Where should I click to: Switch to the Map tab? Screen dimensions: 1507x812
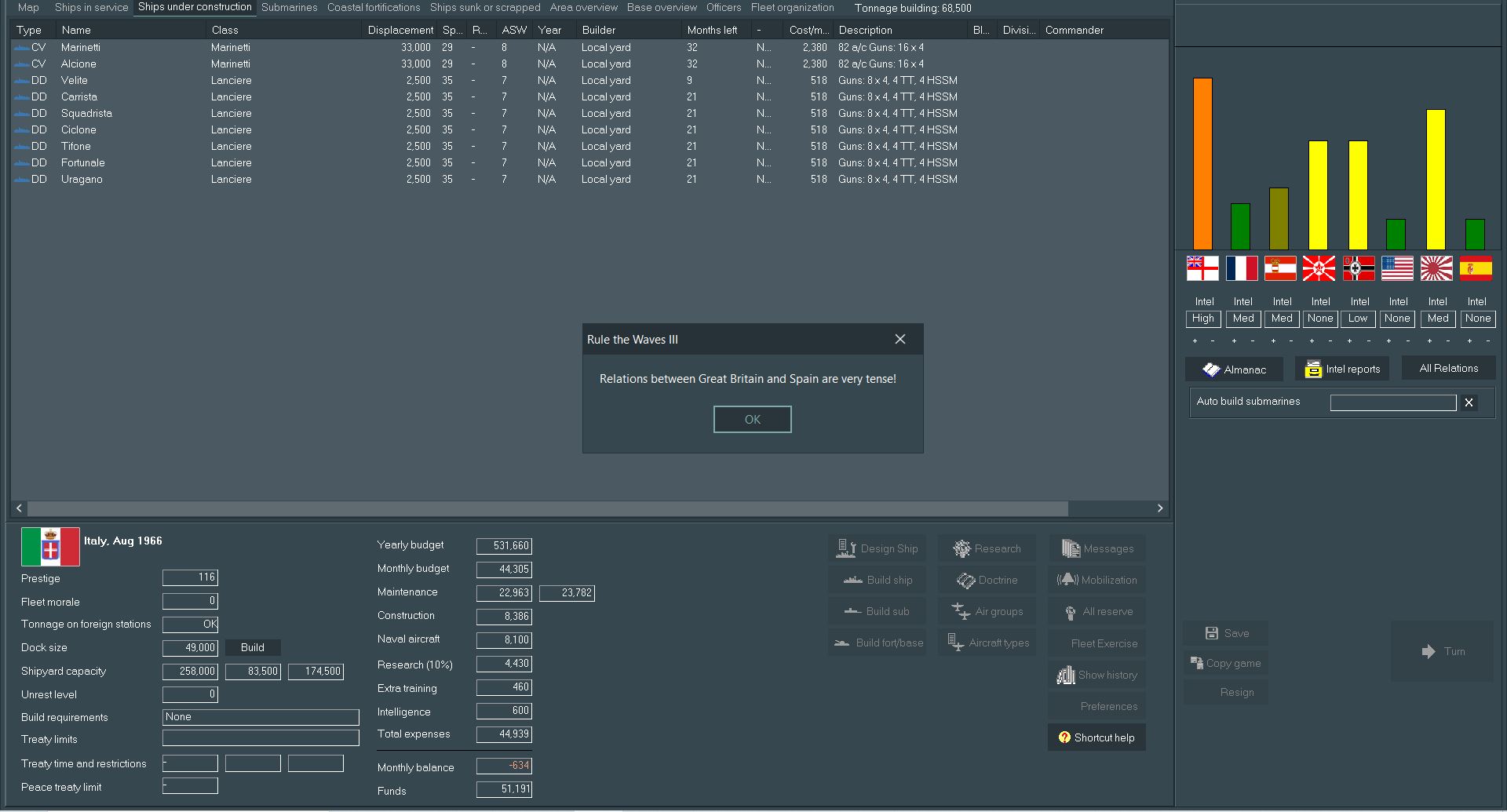[x=28, y=7]
